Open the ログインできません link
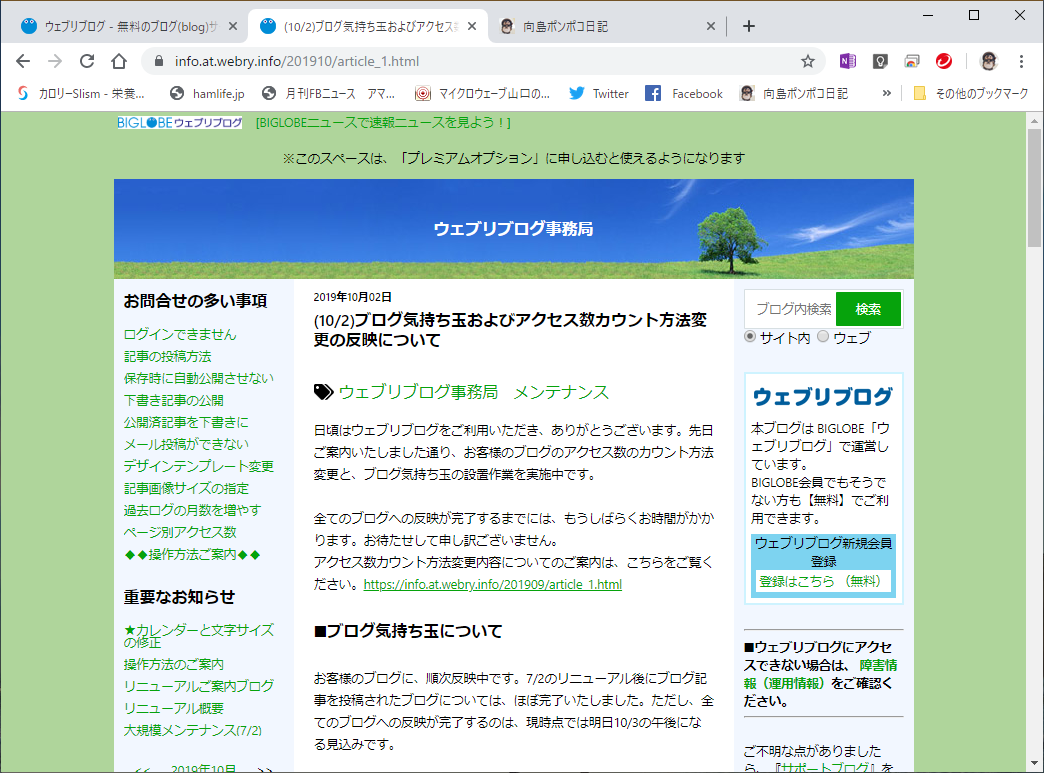The height and width of the screenshot is (773, 1044). [x=180, y=334]
